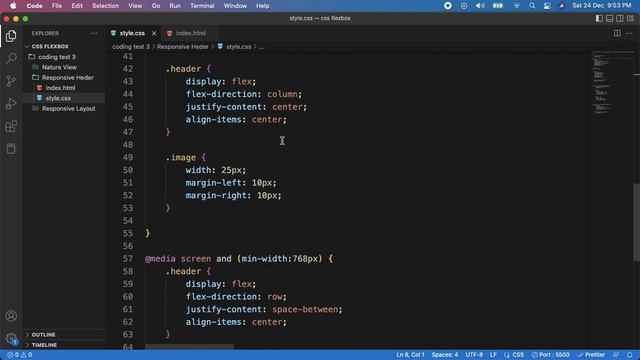Change encoding via UTF-8 status item
This screenshot has height=360, width=640.
474,355
